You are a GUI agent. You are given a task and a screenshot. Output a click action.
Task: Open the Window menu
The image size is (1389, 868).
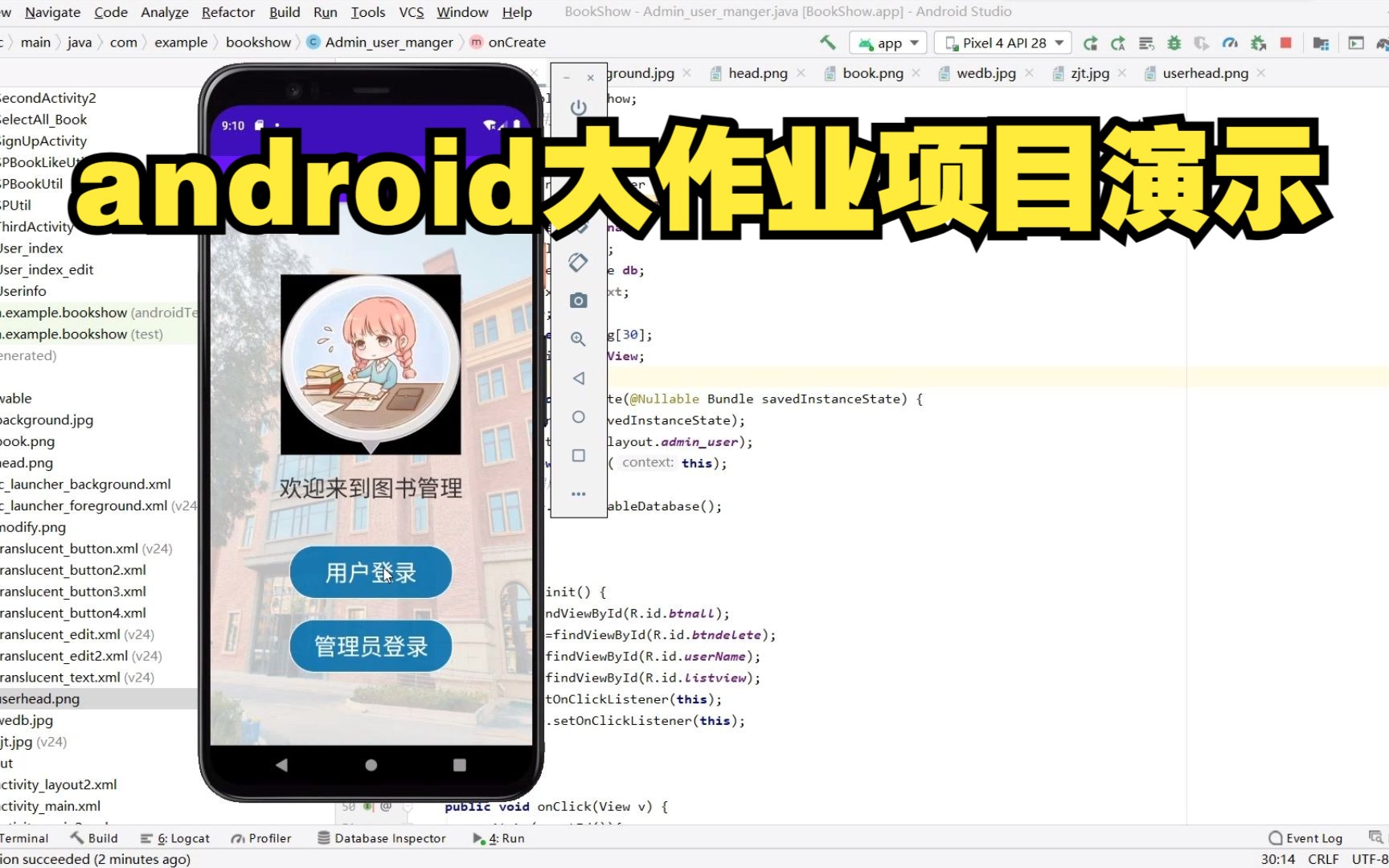tap(462, 12)
